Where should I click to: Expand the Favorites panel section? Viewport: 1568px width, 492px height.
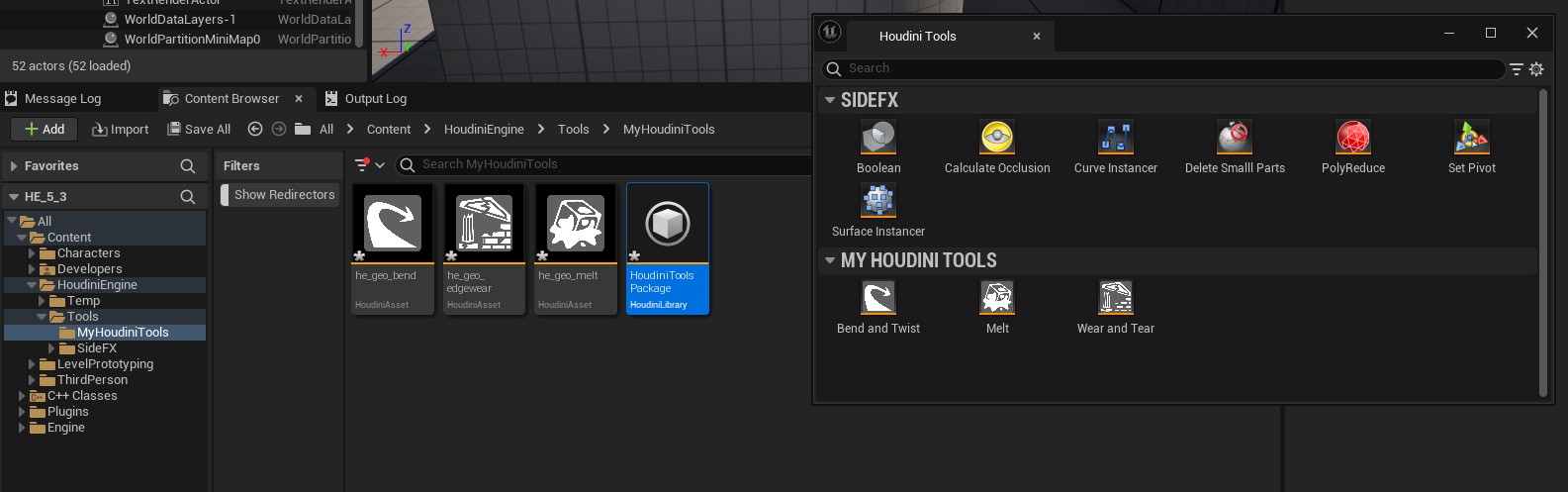pyautogui.click(x=14, y=166)
